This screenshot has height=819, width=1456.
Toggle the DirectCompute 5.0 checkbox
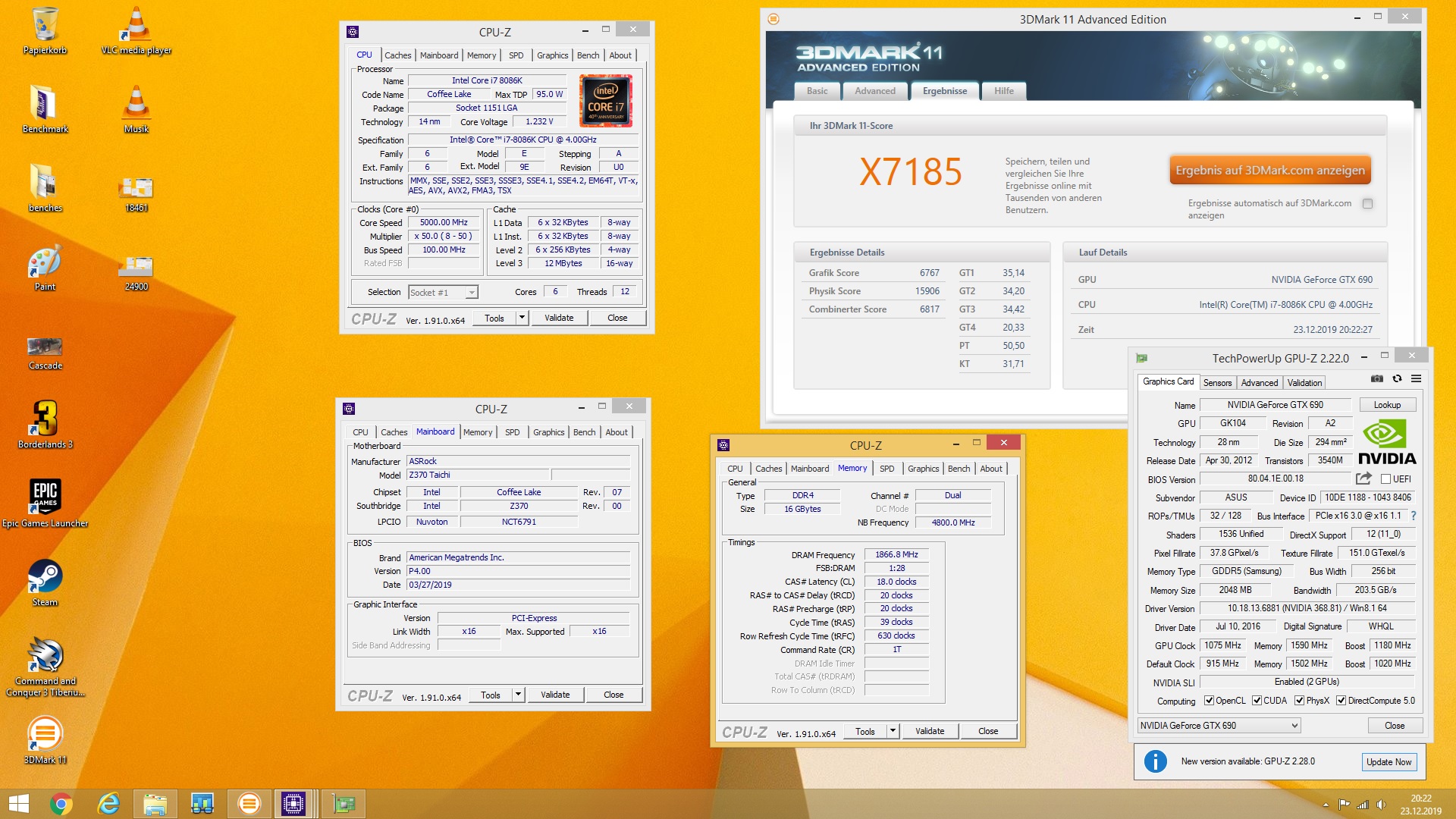[x=1341, y=701]
